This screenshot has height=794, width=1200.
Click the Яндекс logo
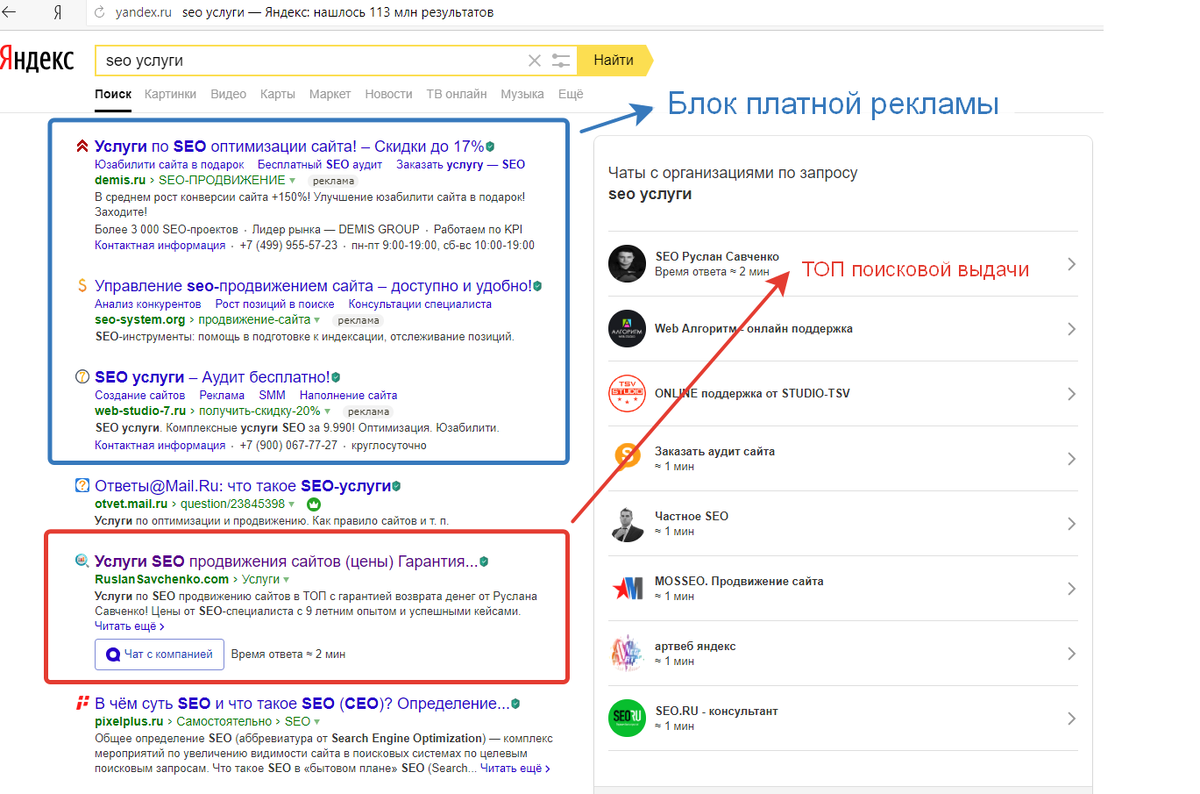point(38,59)
